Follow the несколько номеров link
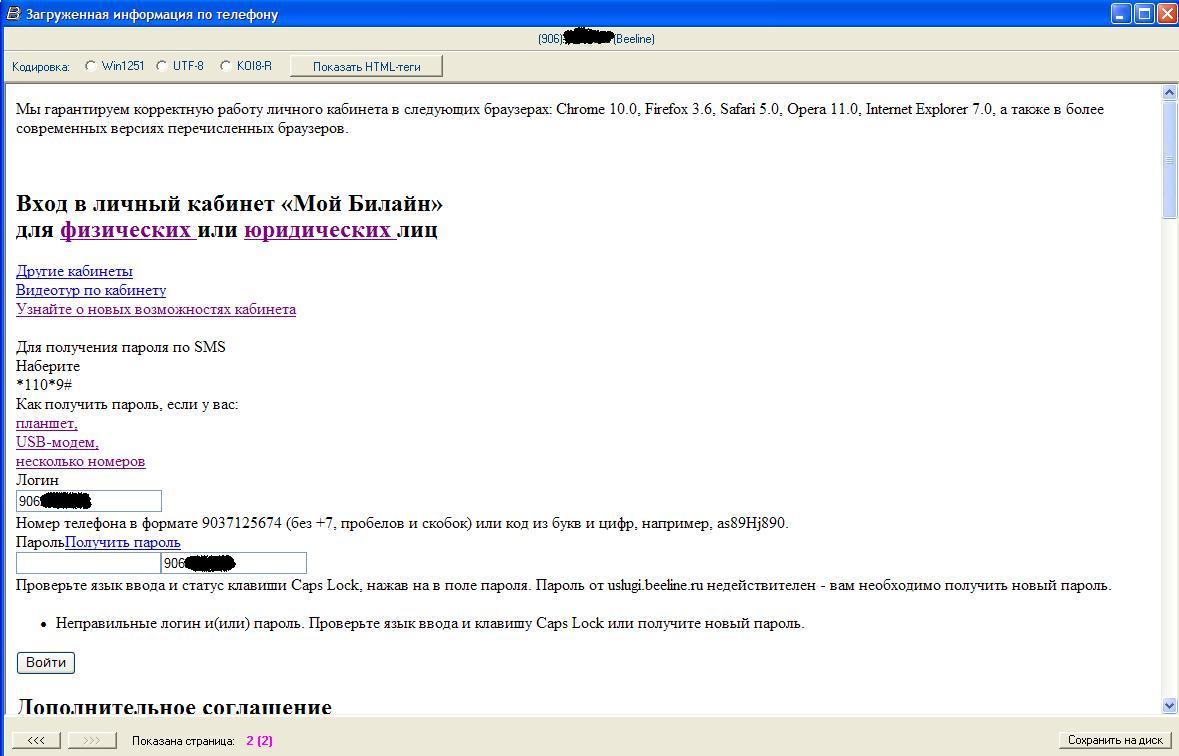 pyautogui.click(x=80, y=461)
